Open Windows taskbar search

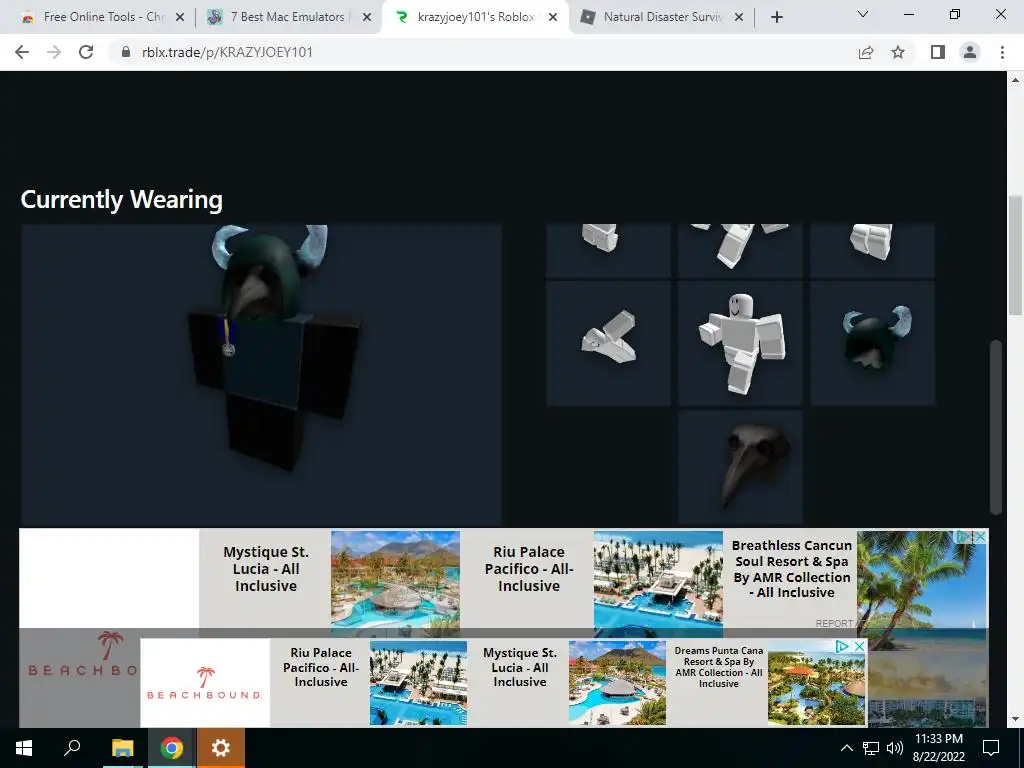[72, 748]
